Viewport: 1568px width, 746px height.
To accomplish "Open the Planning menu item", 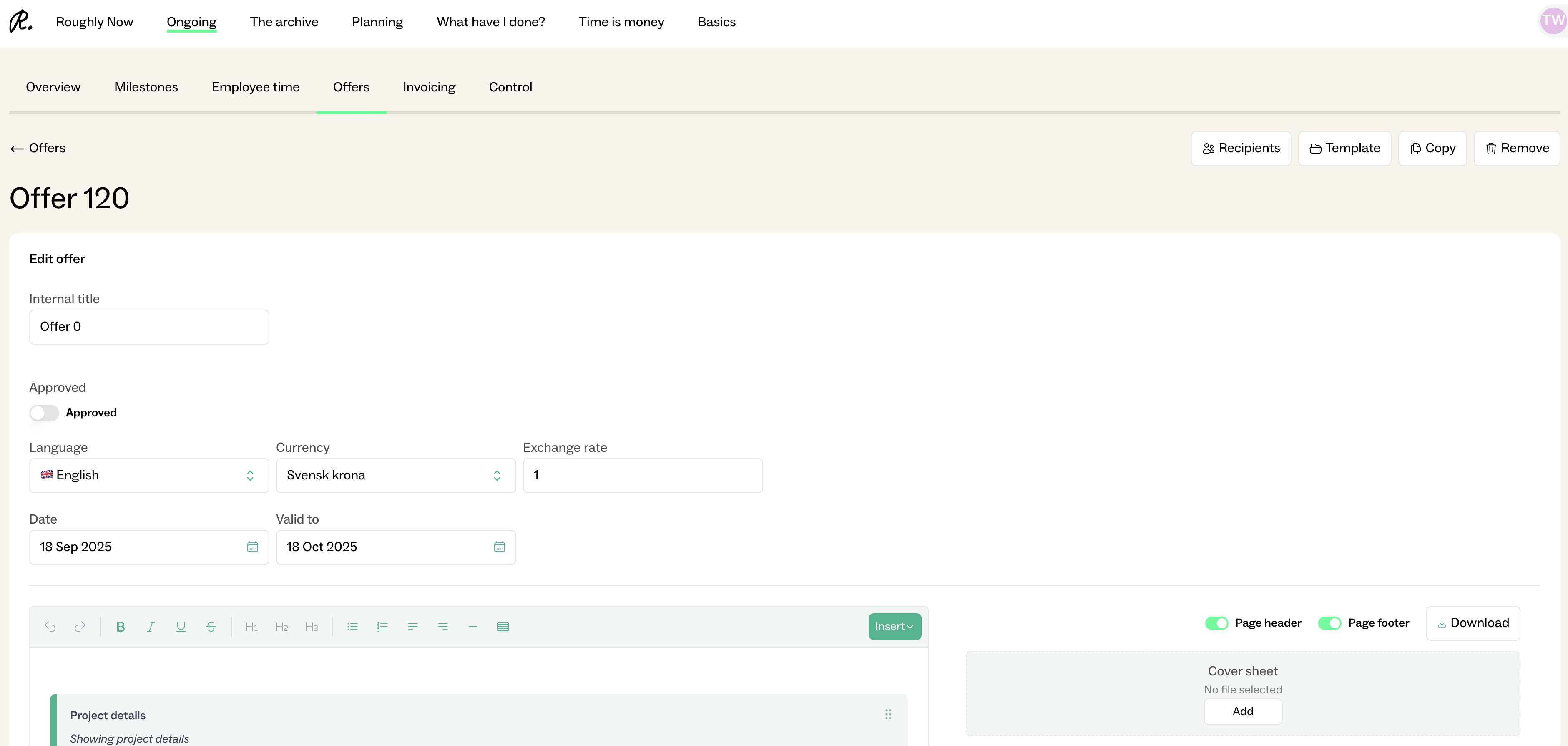I will click(x=377, y=22).
